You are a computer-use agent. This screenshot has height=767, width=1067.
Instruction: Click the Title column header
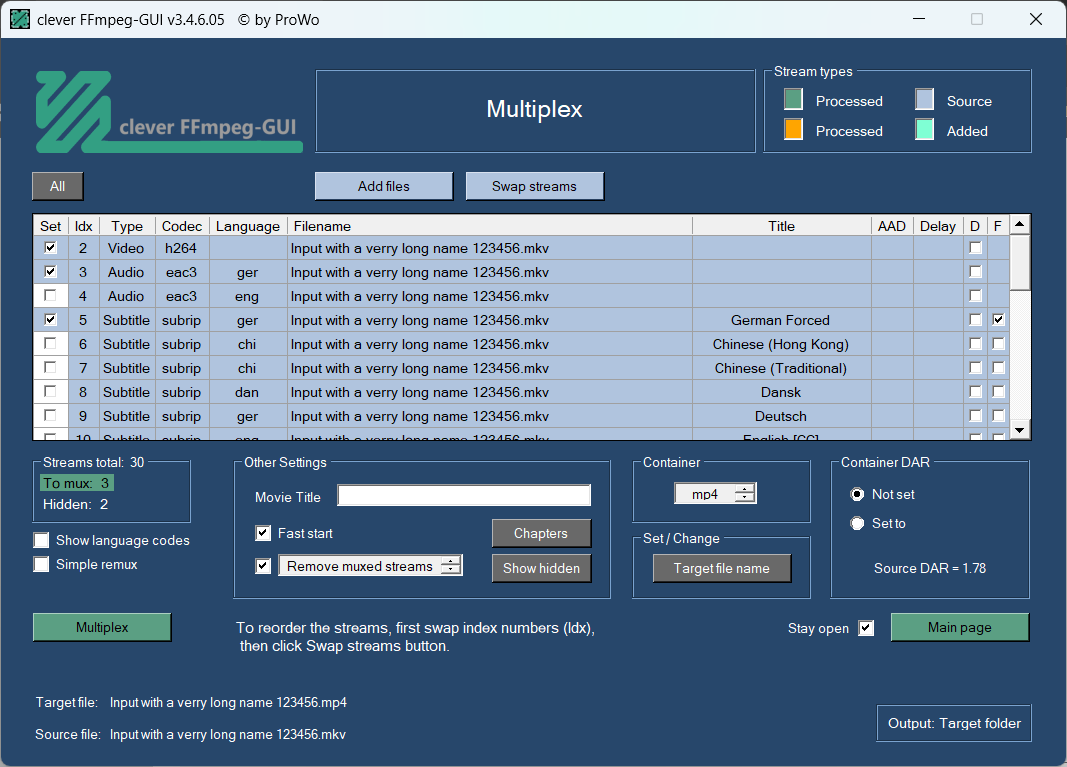781,226
